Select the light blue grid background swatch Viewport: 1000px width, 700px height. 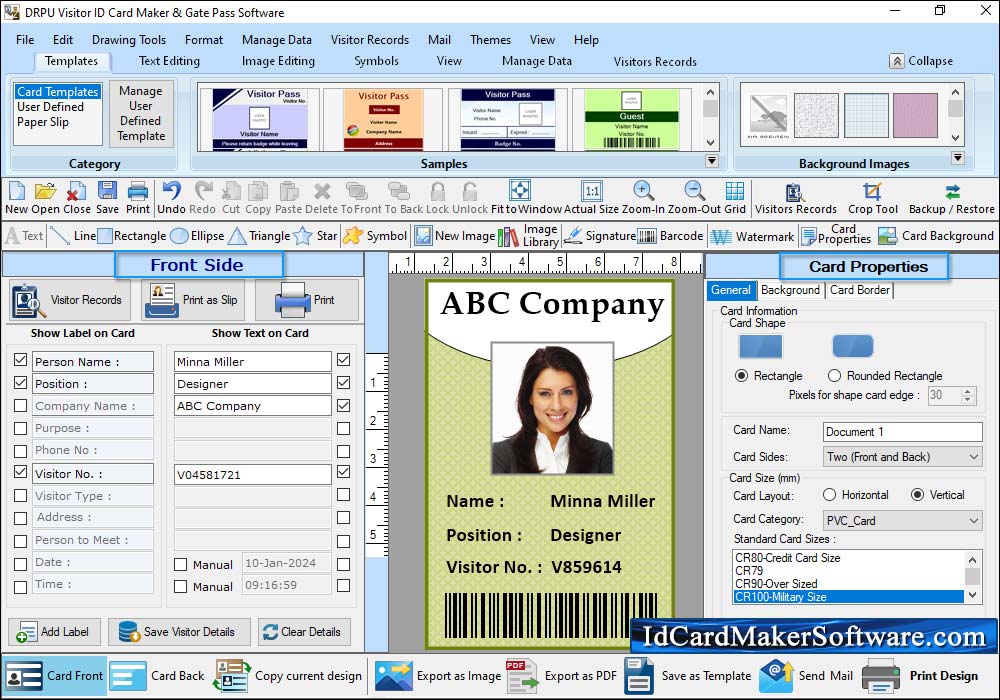[866, 115]
